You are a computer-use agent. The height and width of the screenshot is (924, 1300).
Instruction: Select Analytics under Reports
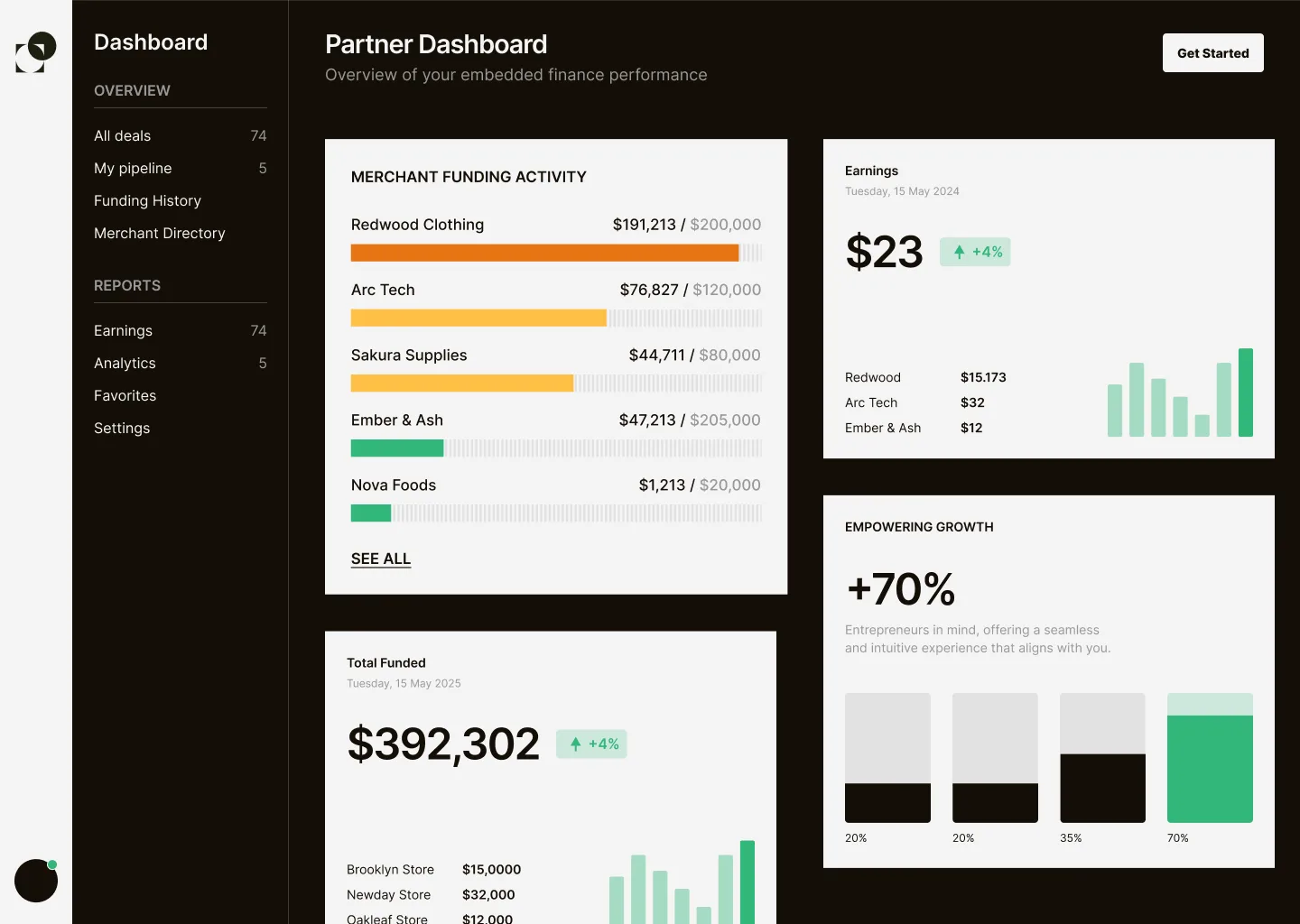[125, 363]
